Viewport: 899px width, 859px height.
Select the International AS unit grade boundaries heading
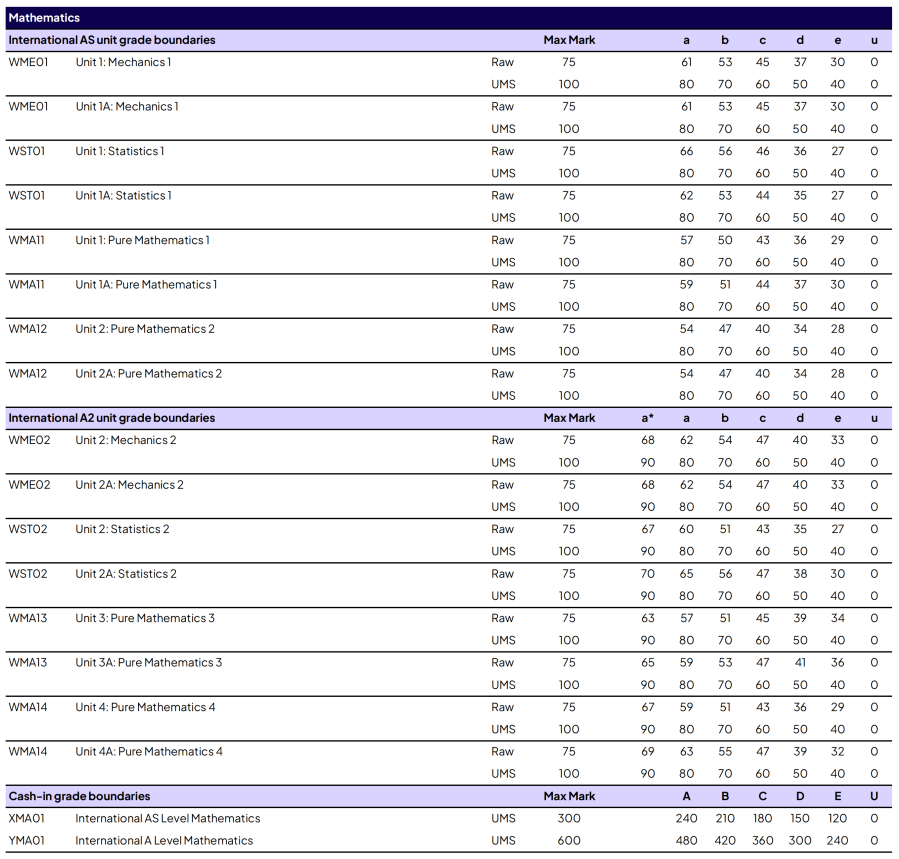pos(112,40)
